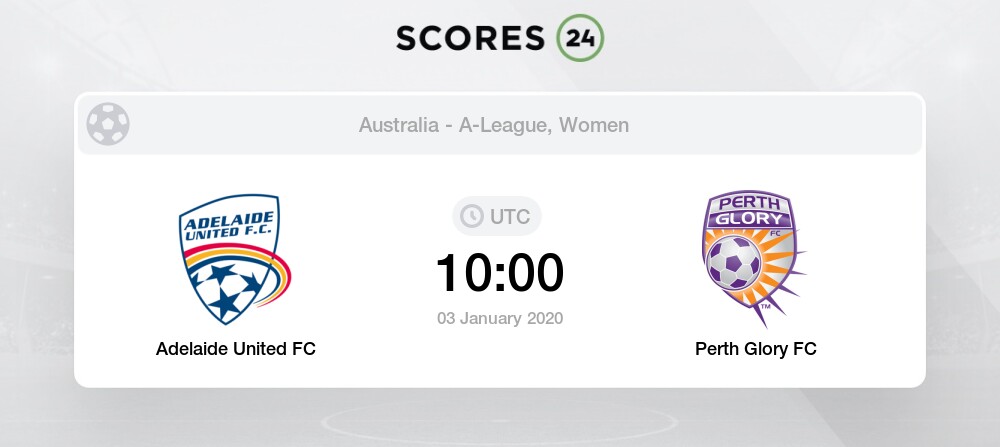1000x447 pixels.
Task: Click the rounded UTC timezone pill background
Action: pyautogui.click(x=497, y=216)
